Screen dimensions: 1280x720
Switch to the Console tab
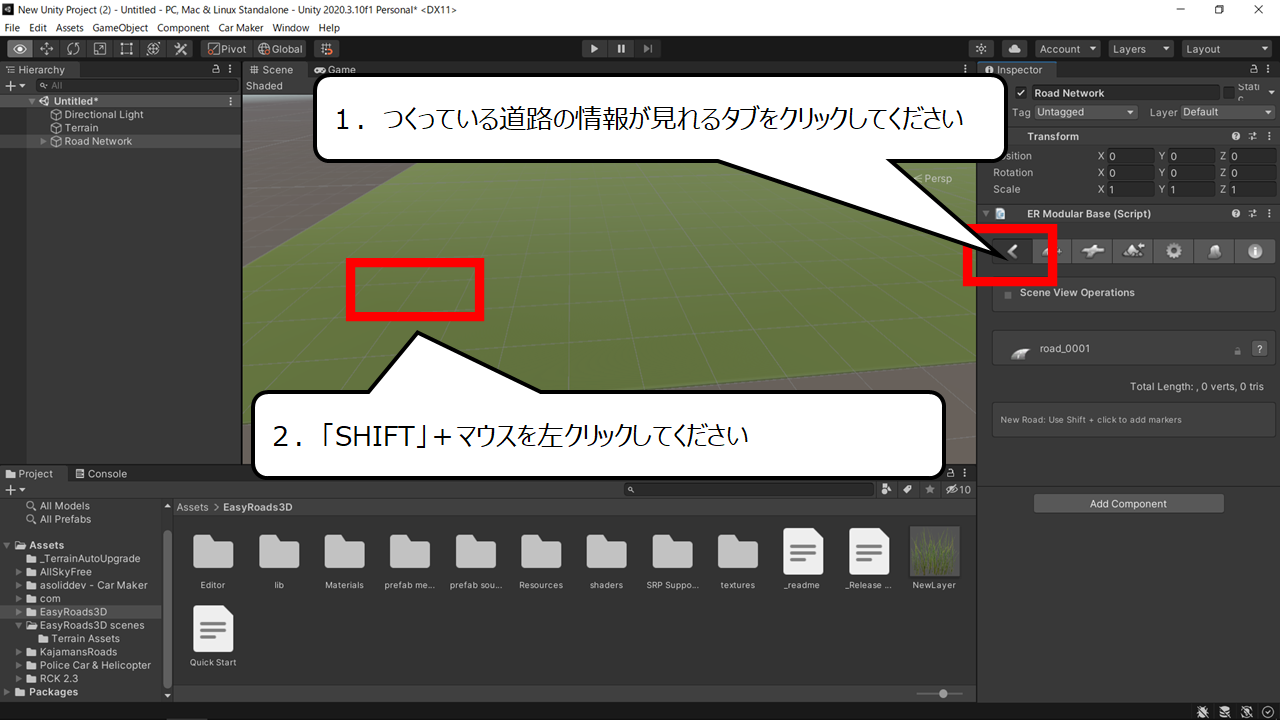click(x=100, y=474)
